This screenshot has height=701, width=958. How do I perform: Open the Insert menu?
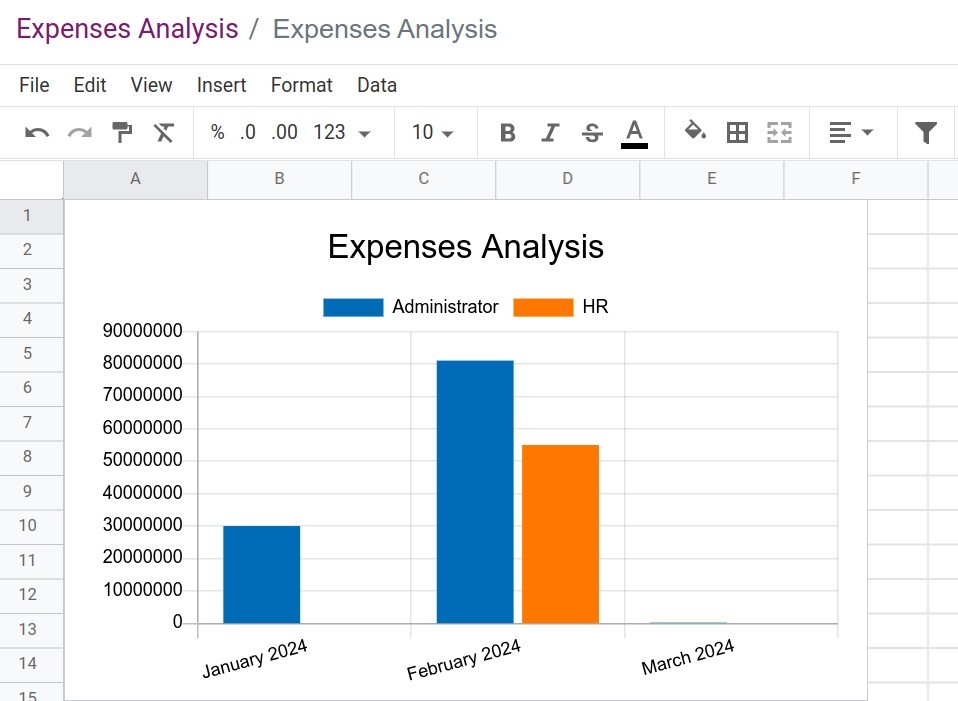click(221, 85)
